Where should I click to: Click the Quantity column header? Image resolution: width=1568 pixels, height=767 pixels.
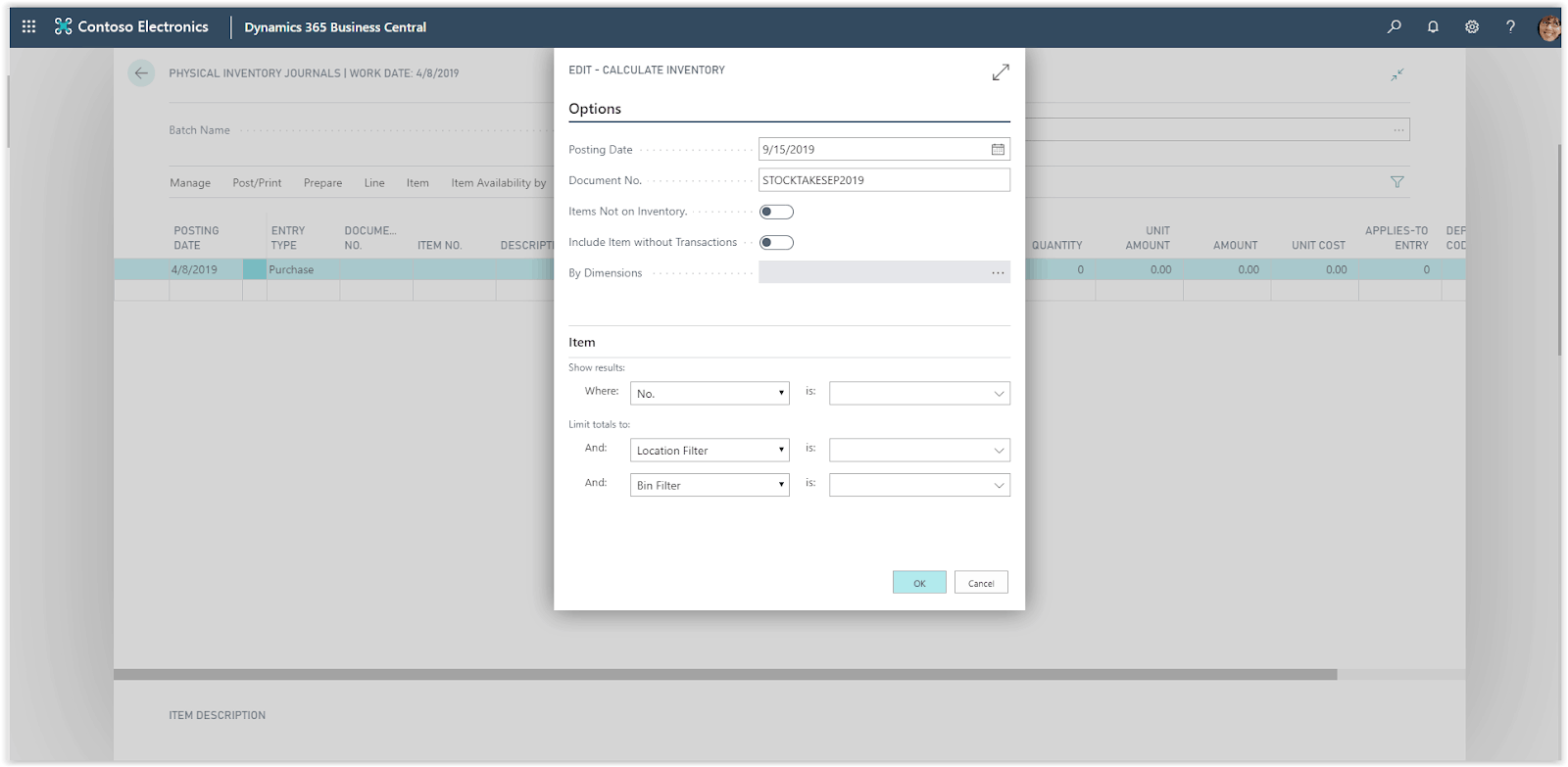coord(1056,245)
